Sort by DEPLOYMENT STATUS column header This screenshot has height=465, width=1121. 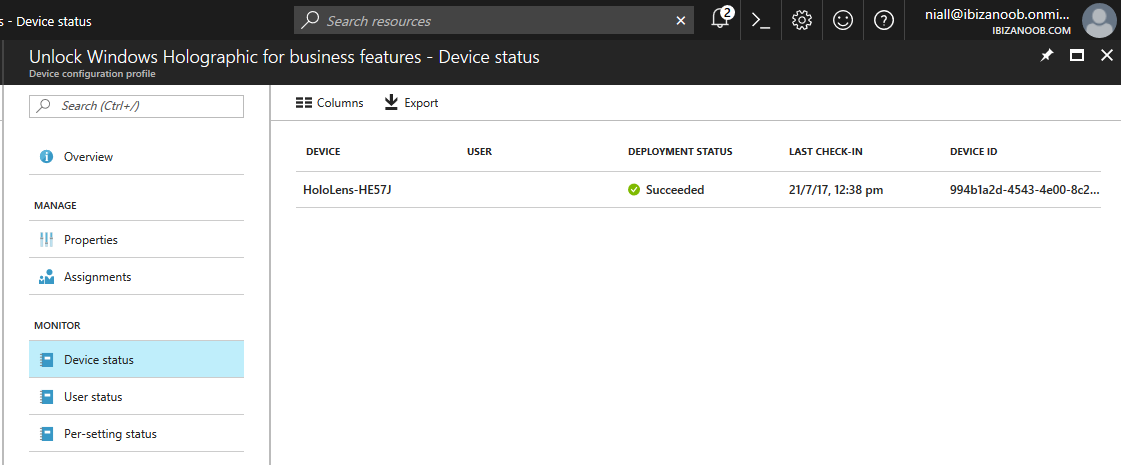pos(680,152)
